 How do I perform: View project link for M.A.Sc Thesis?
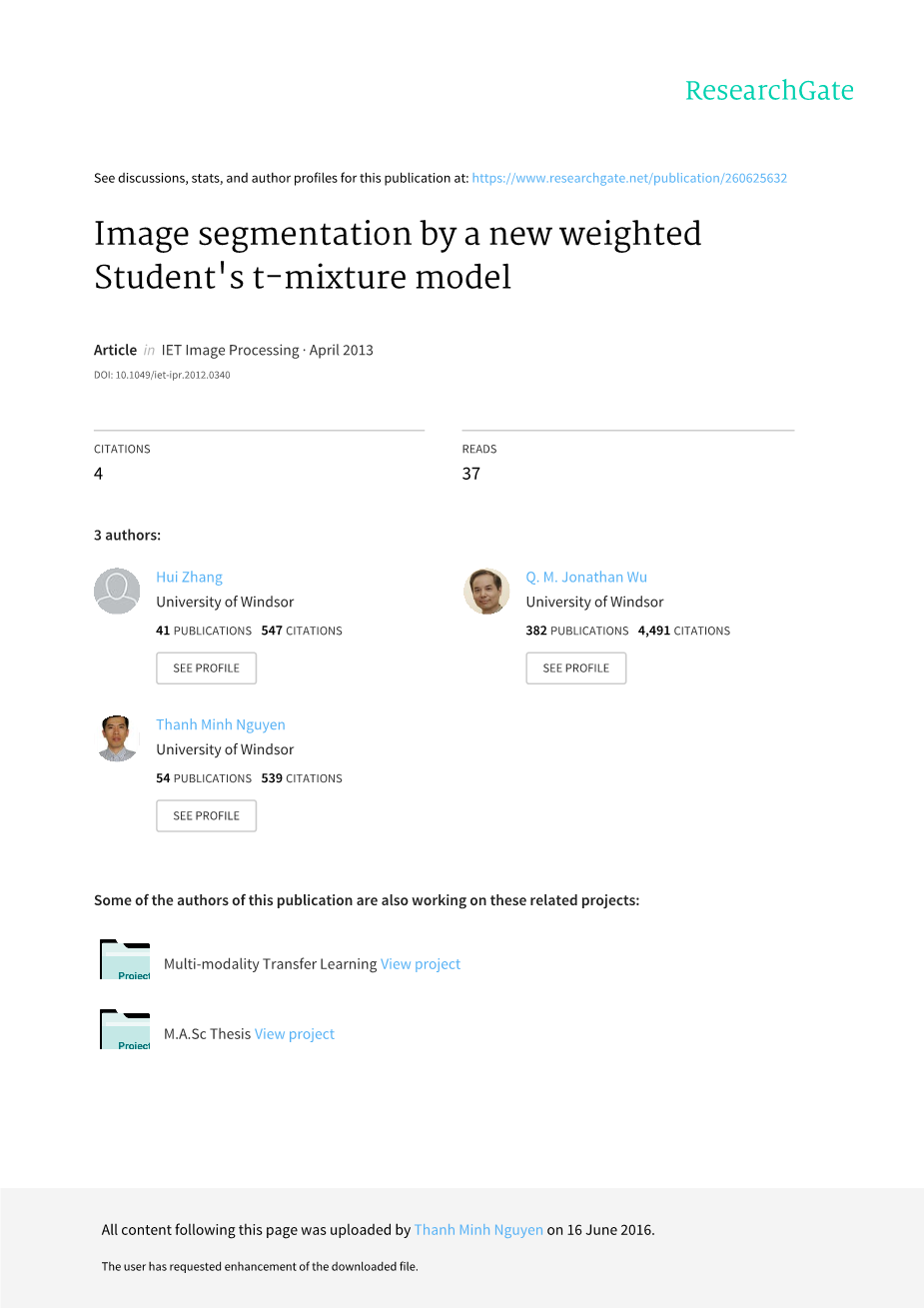pyautogui.click(x=295, y=1034)
